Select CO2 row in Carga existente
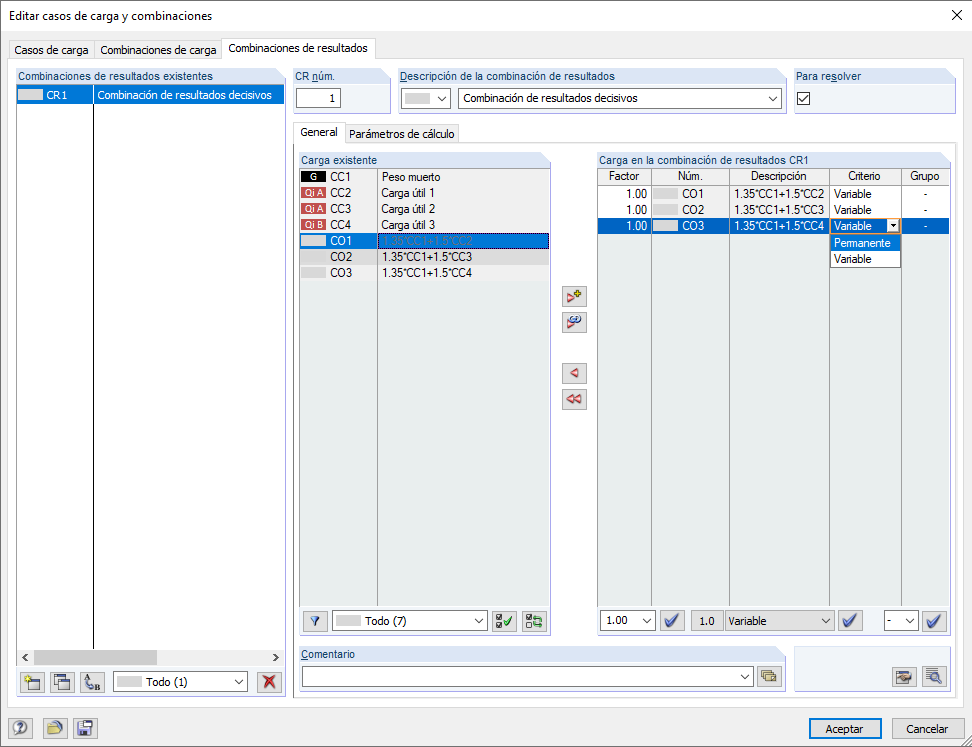 coord(424,257)
